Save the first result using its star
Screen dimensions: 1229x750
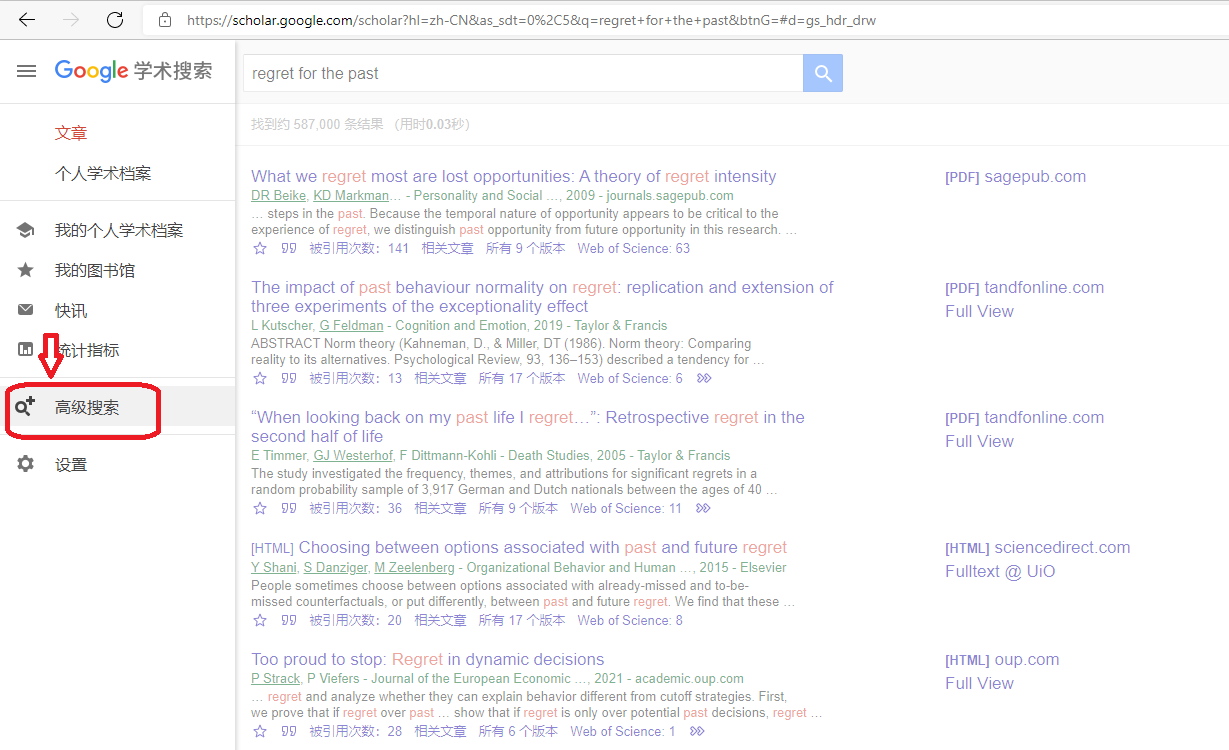click(260, 248)
